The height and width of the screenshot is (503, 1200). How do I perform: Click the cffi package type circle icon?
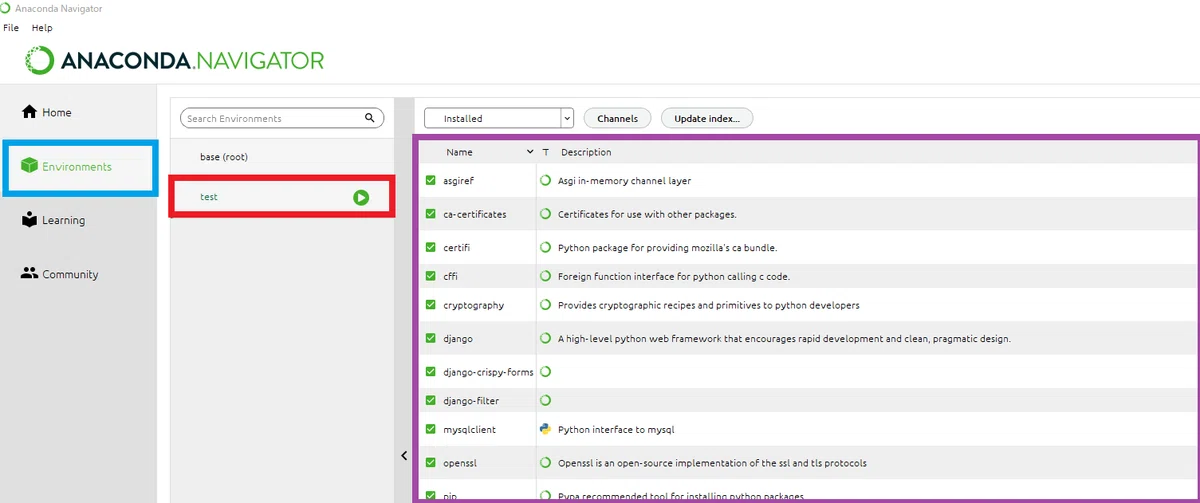coord(546,276)
